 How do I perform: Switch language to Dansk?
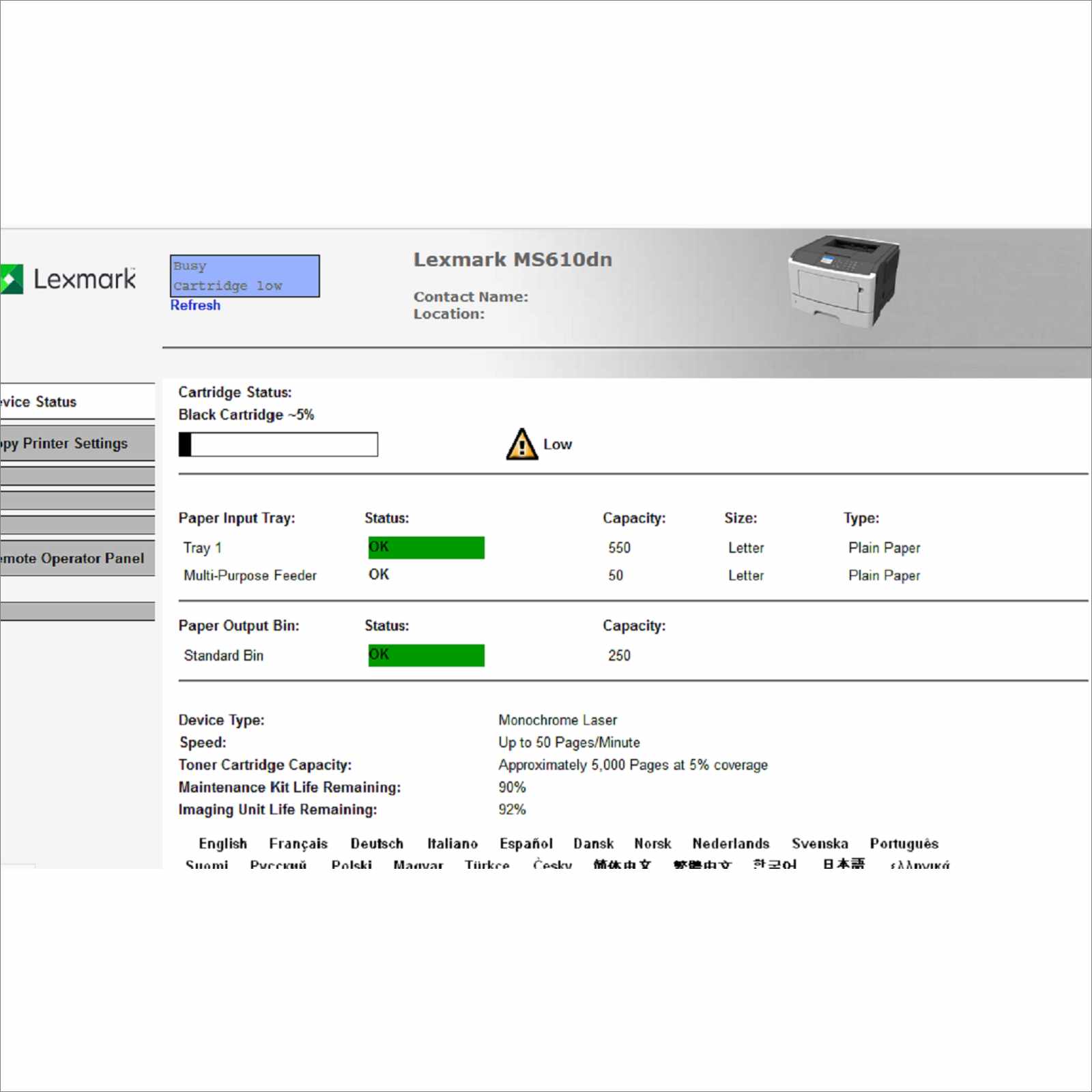pyautogui.click(x=594, y=844)
